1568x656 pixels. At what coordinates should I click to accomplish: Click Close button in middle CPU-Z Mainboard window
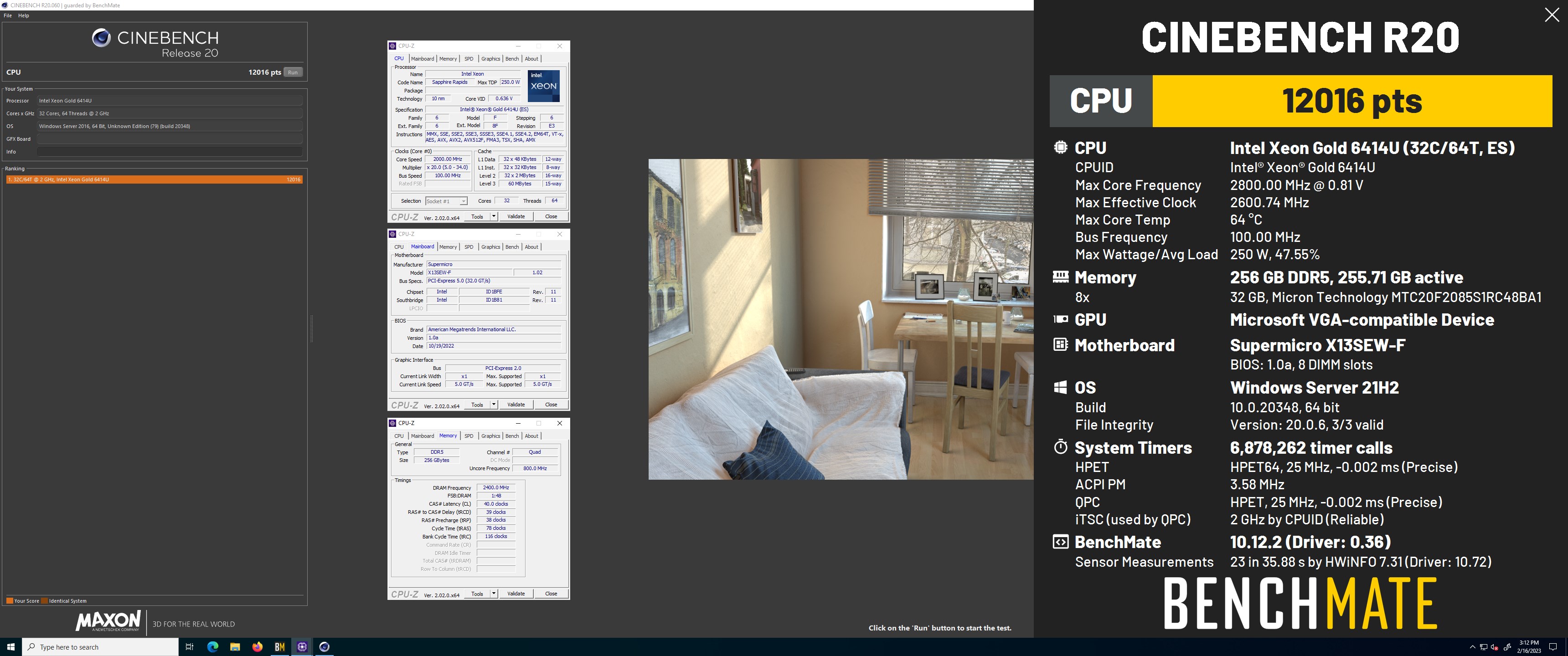click(x=551, y=405)
